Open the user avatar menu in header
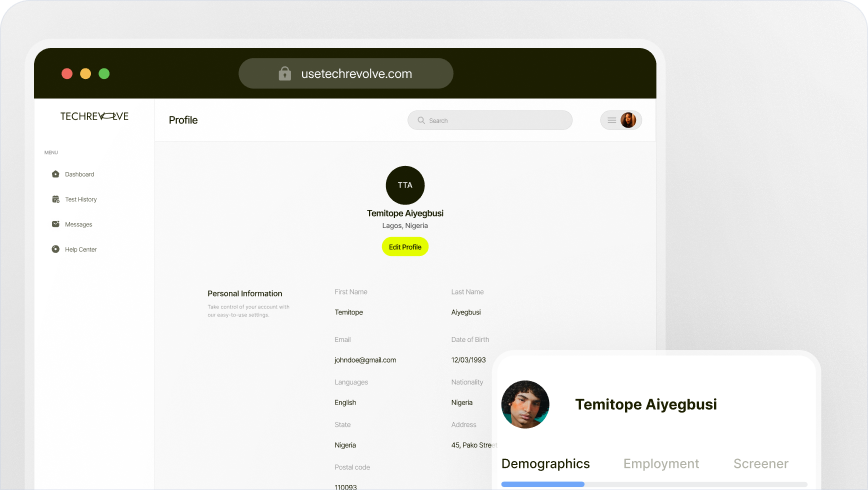The height and width of the screenshot is (490, 868). click(628, 120)
